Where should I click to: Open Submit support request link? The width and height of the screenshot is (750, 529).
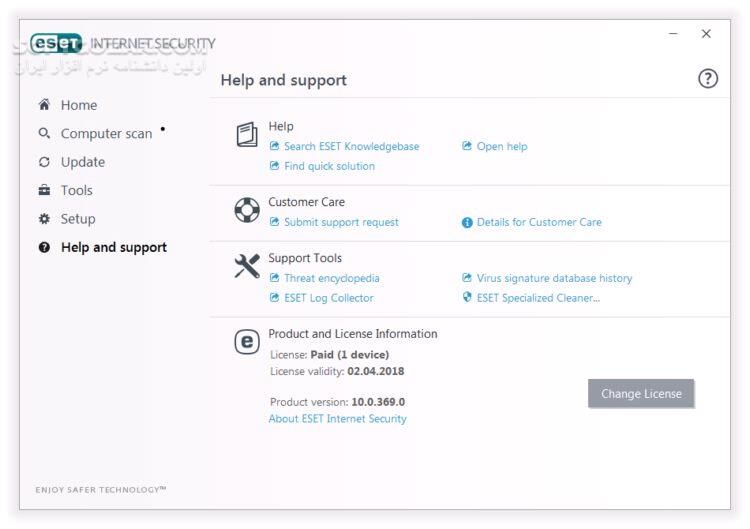click(x=341, y=222)
